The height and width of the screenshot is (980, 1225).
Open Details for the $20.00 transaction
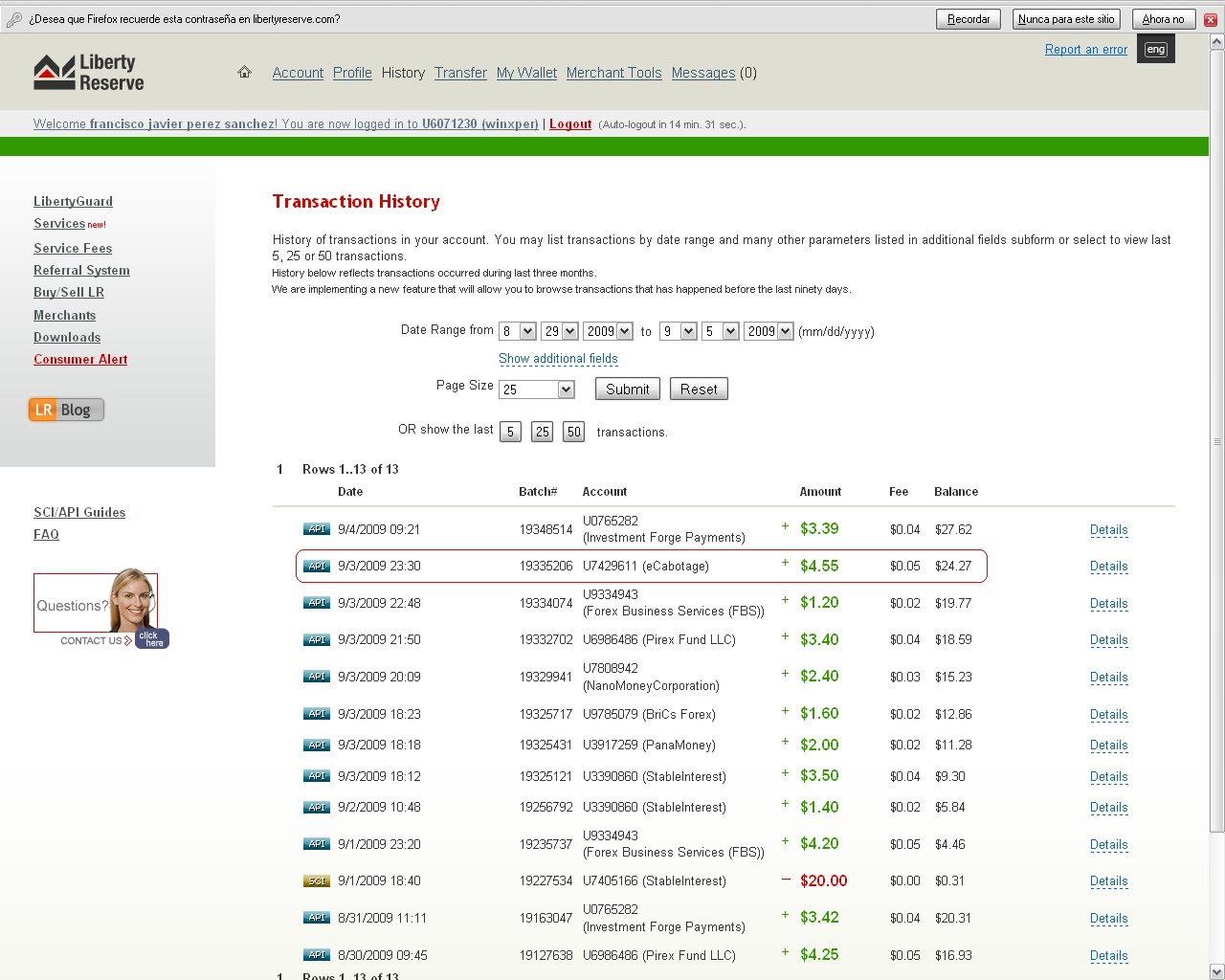coord(1108,881)
